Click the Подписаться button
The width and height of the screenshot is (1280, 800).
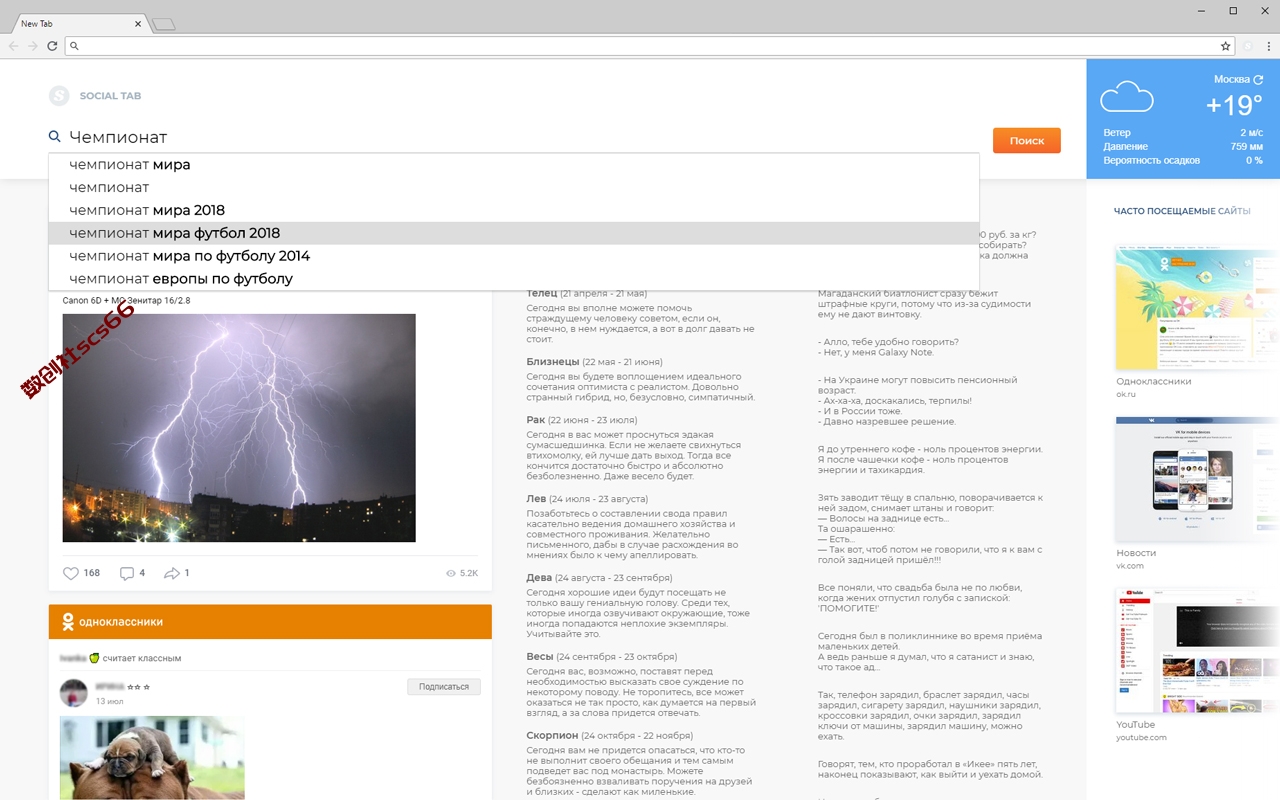[444, 687]
